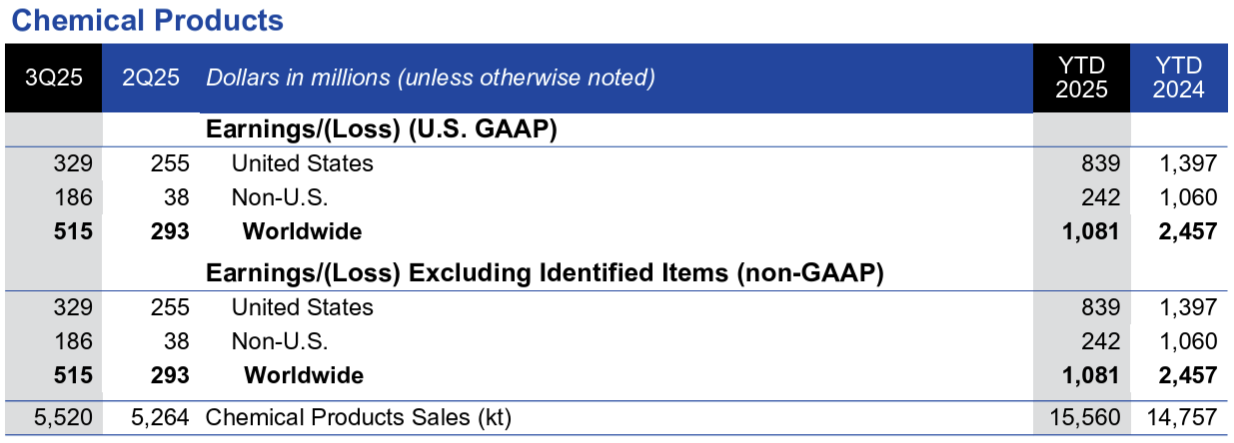Click the Chemical Products title

point(147,20)
